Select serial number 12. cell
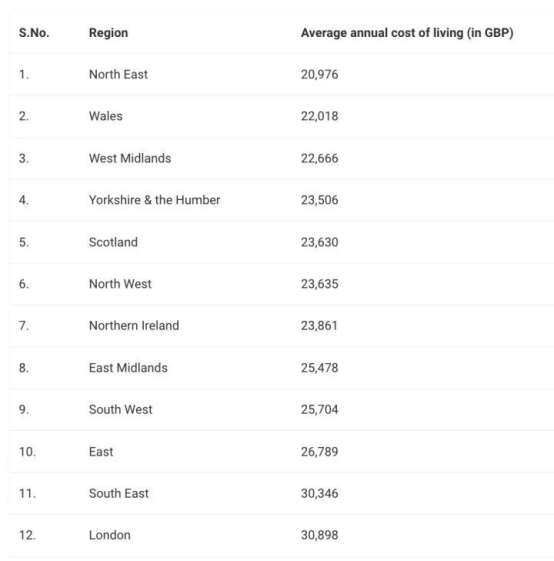 pos(27,535)
